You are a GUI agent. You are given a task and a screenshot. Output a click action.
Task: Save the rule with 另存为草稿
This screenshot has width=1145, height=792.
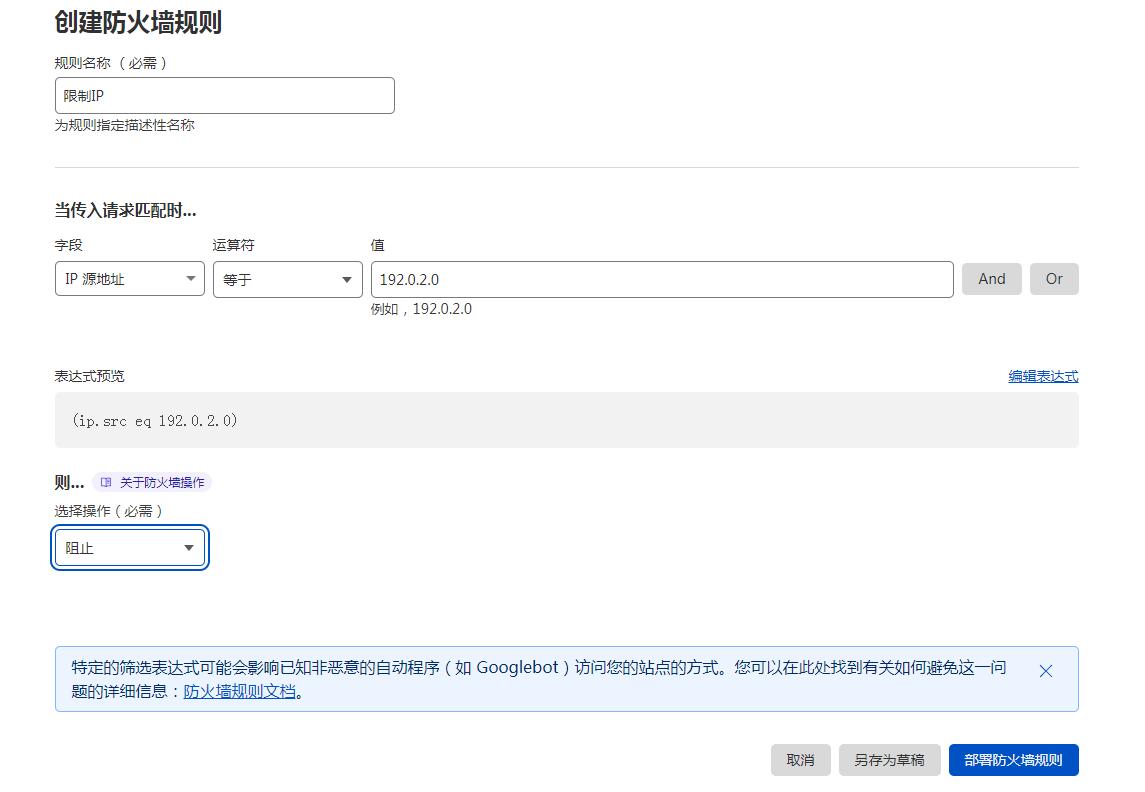coord(889,760)
